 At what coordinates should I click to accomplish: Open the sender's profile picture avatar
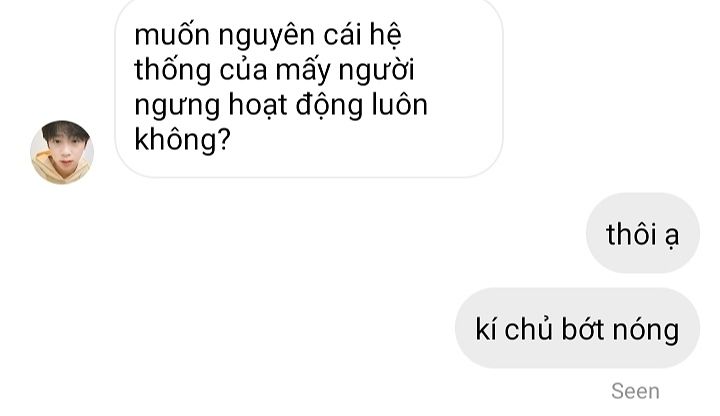[62, 152]
